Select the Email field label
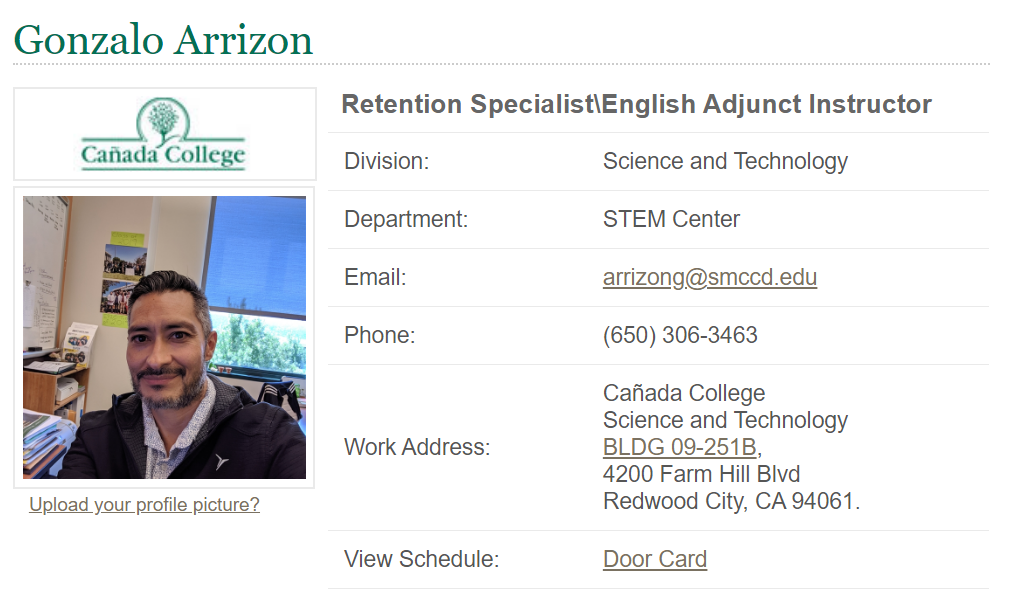 pos(375,277)
